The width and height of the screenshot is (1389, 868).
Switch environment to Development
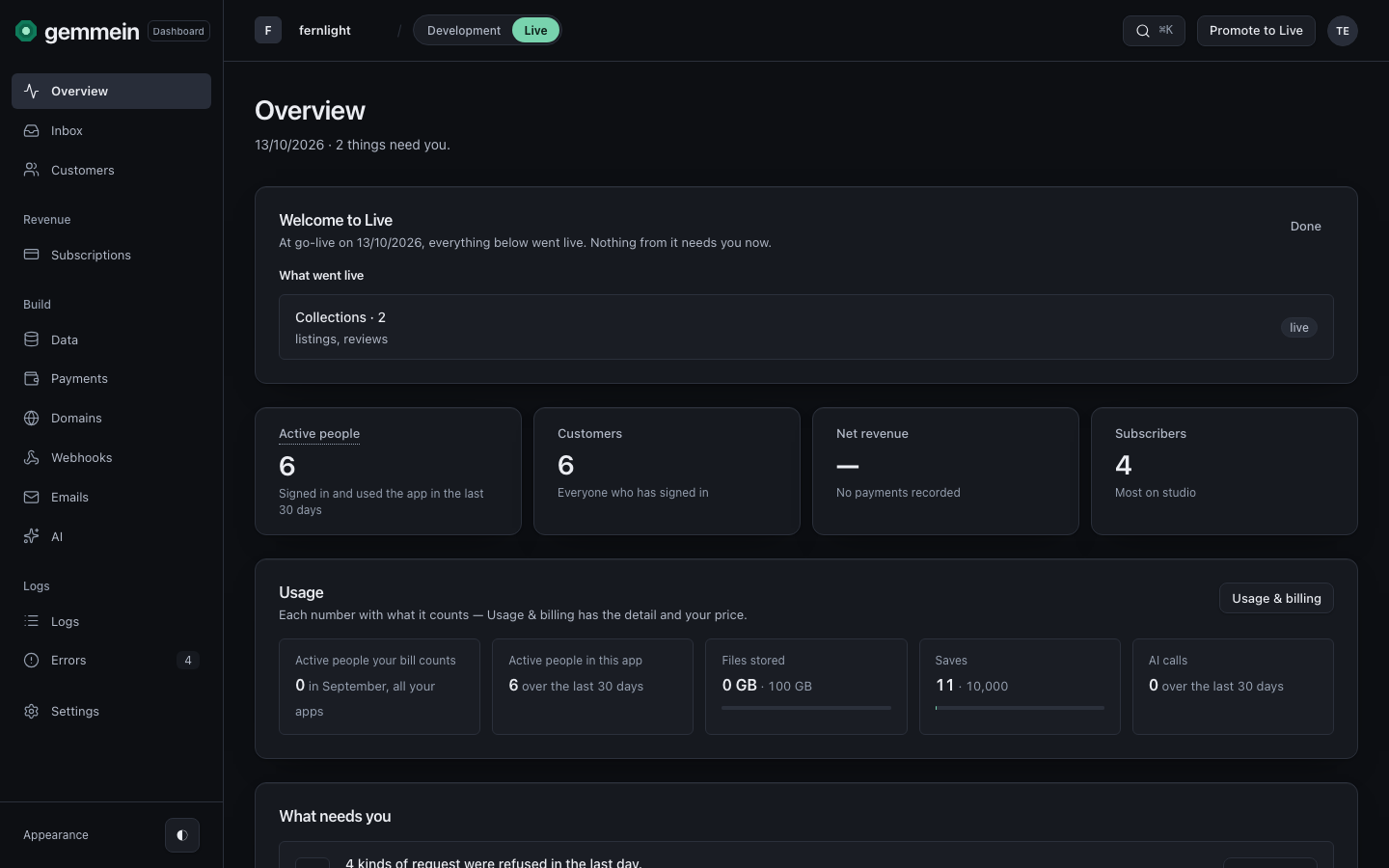coord(464,31)
